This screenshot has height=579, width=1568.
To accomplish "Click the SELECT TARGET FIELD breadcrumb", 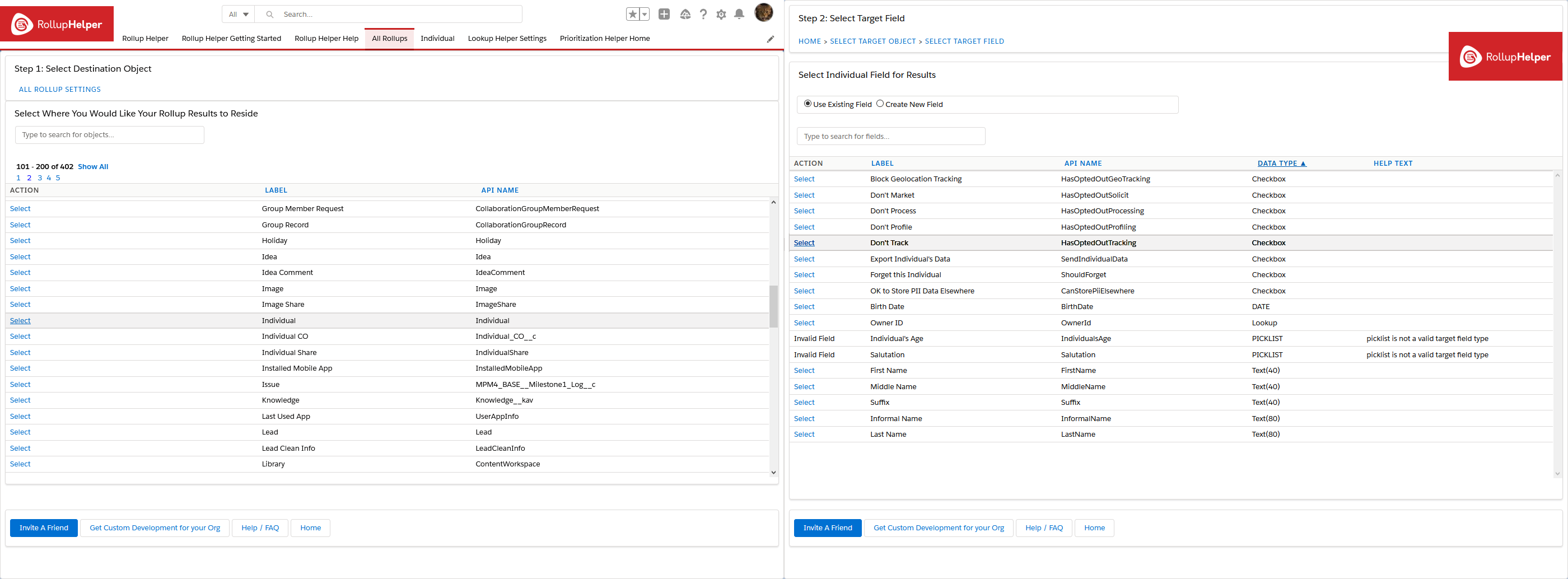I will point(964,41).
